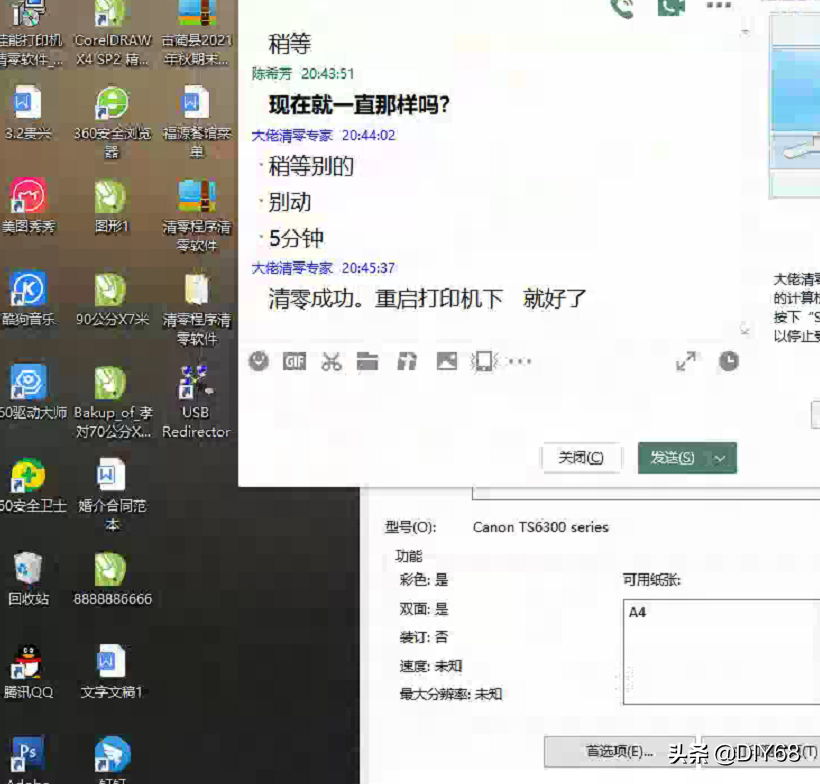The image size is (820, 784).
Task: Click the GIF button in chat toolbar
Action: tap(294, 361)
